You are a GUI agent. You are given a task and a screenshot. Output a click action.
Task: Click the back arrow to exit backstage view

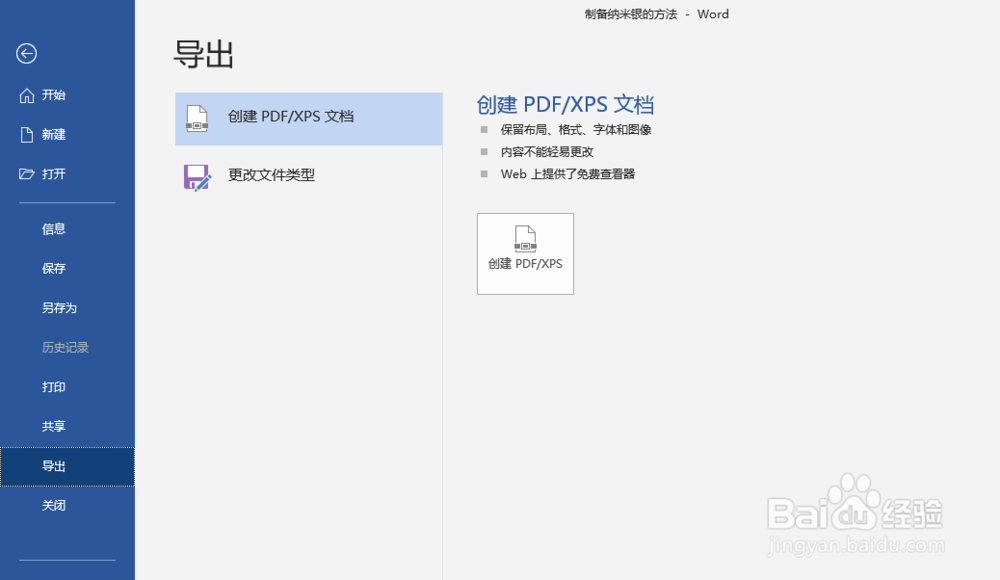coord(26,55)
